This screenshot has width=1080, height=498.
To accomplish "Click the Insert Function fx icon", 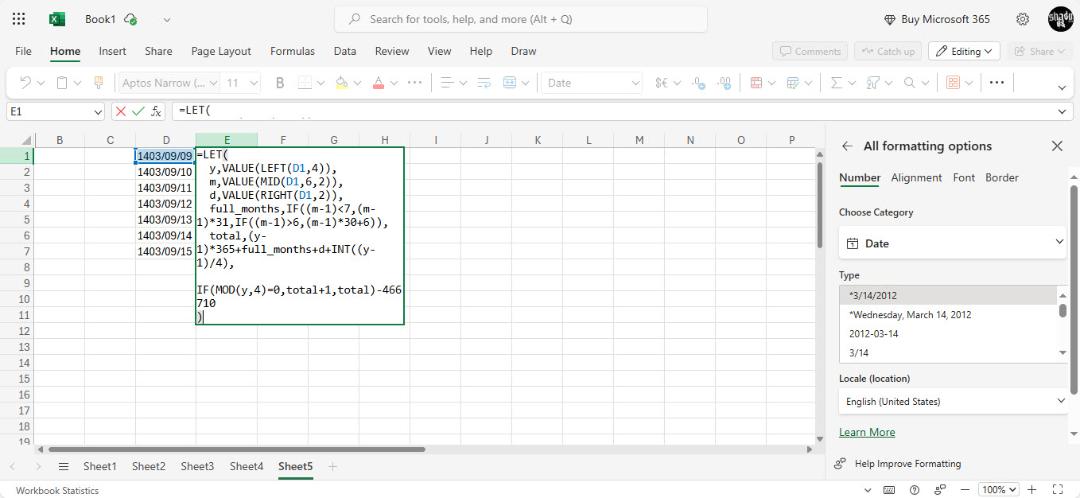I will click(156, 111).
